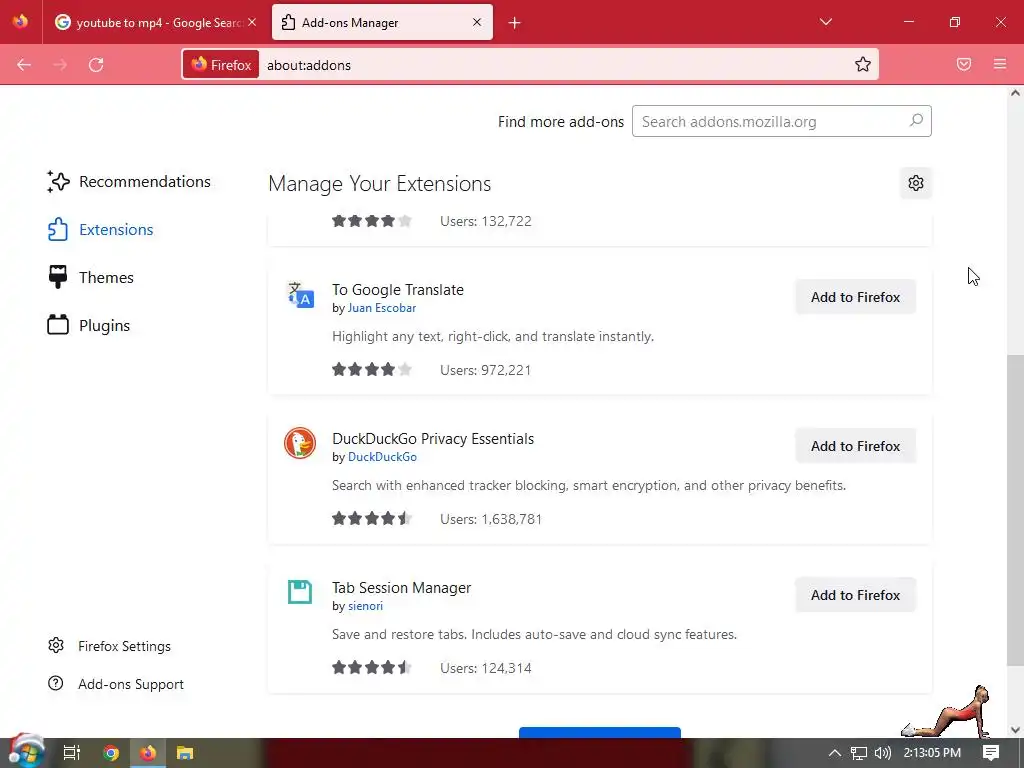Click the Users: 1,638,781 text
This screenshot has width=1024, height=768.
pos(490,519)
